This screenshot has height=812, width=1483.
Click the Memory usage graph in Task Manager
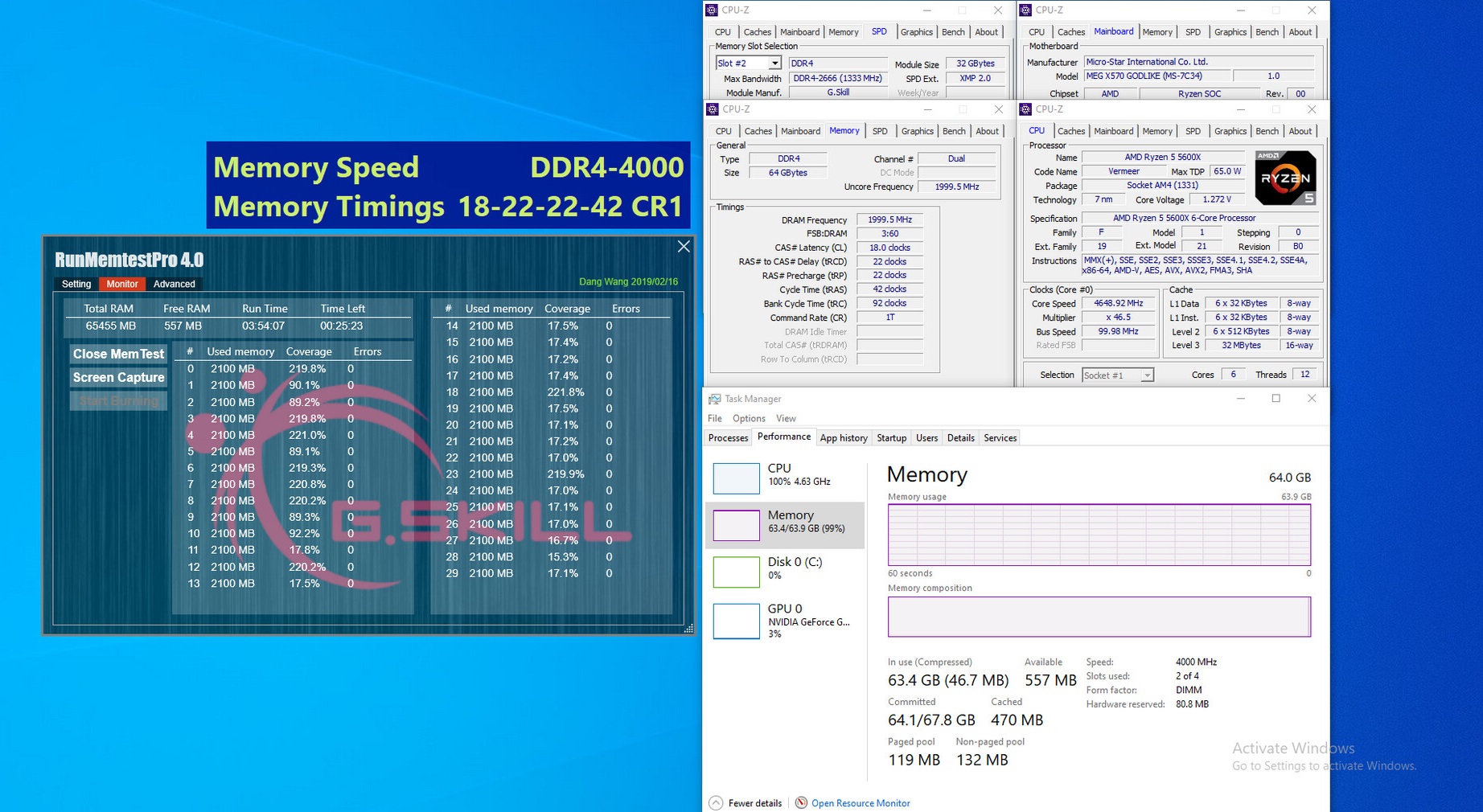pyautogui.click(x=1099, y=535)
